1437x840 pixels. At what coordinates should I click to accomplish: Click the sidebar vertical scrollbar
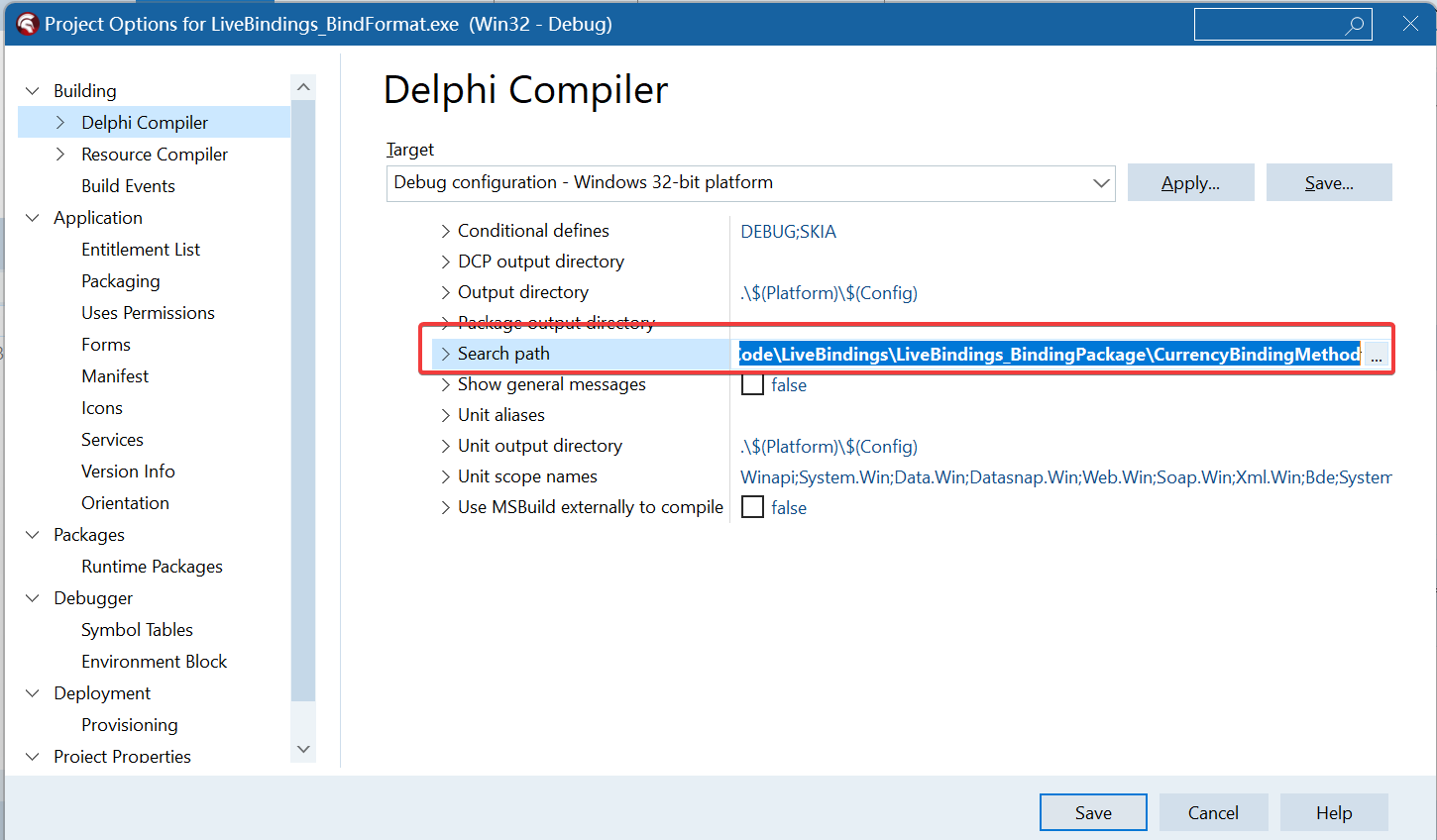point(303,396)
